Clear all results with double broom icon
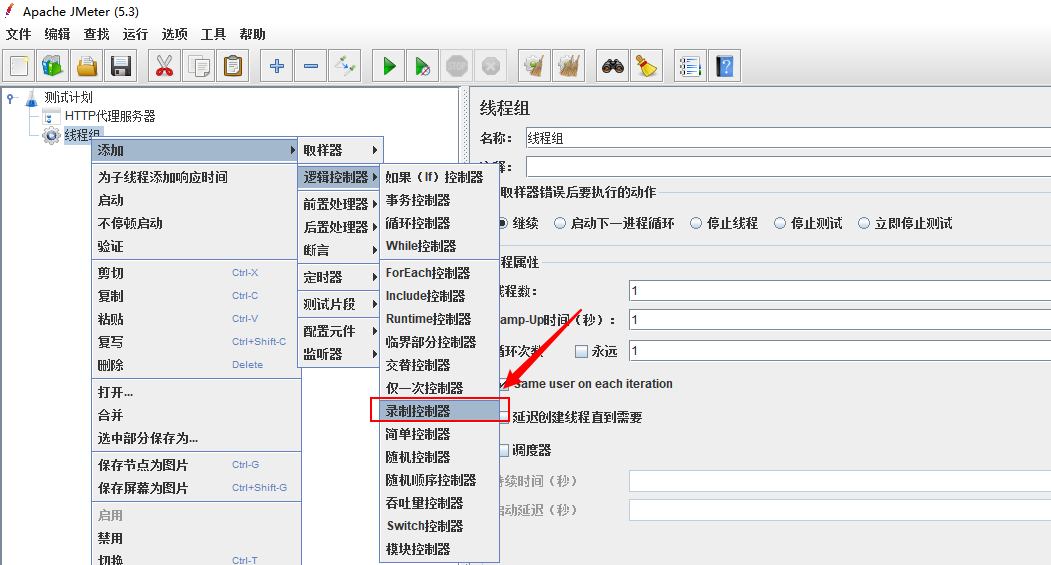Viewport: 1051px width, 565px height. pos(568,66)
